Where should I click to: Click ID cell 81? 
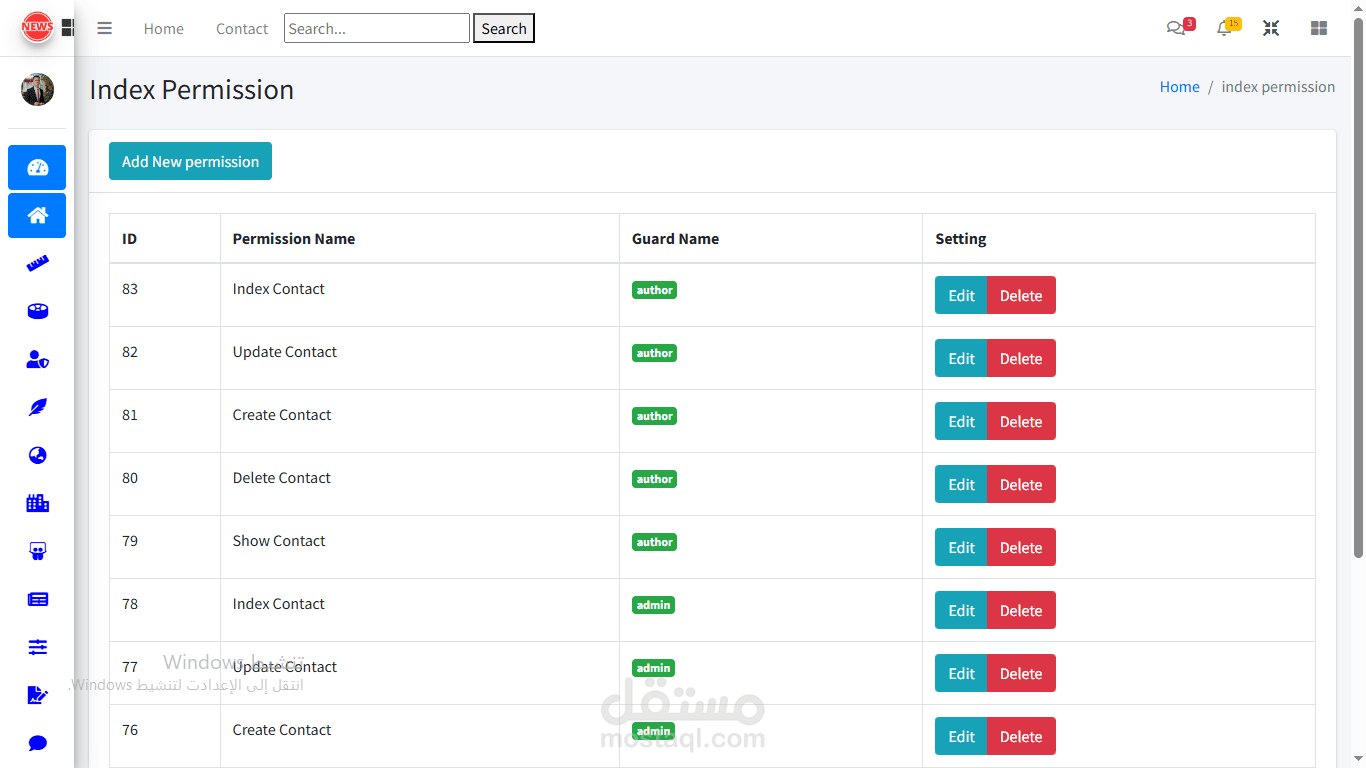pyautogui.click(x=165, y=421)
